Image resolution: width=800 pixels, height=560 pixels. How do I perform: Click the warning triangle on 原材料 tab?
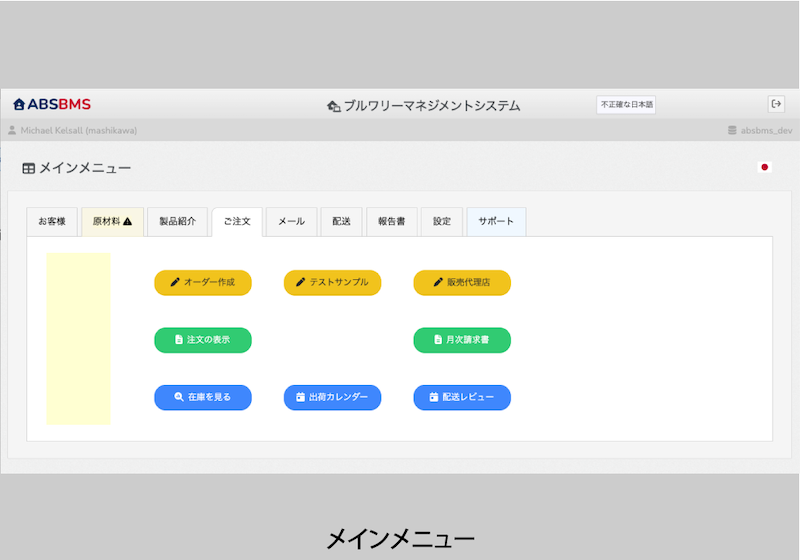click(128, 221)
